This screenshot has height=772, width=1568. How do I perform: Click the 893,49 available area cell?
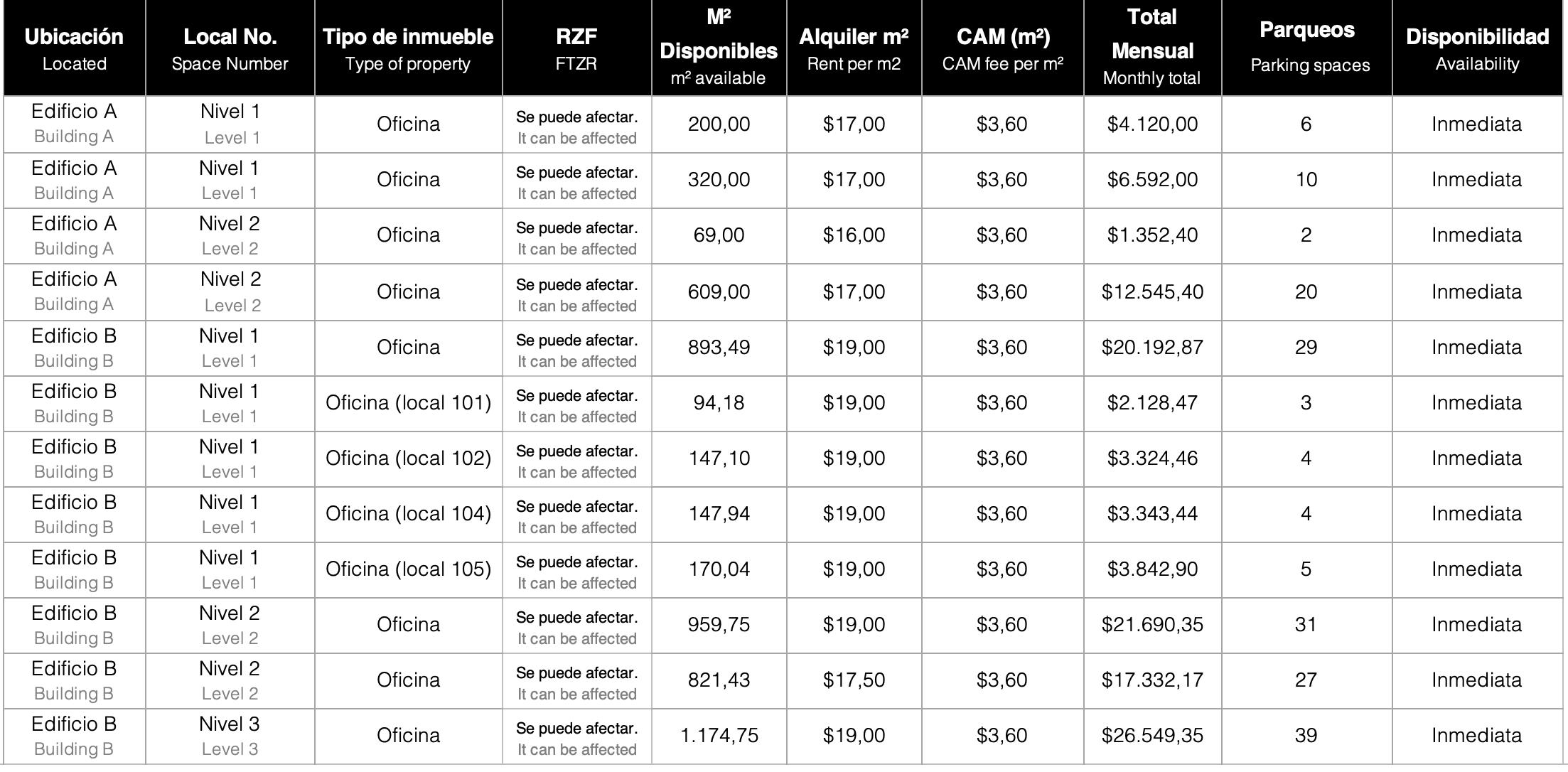[x=719, y=348]
